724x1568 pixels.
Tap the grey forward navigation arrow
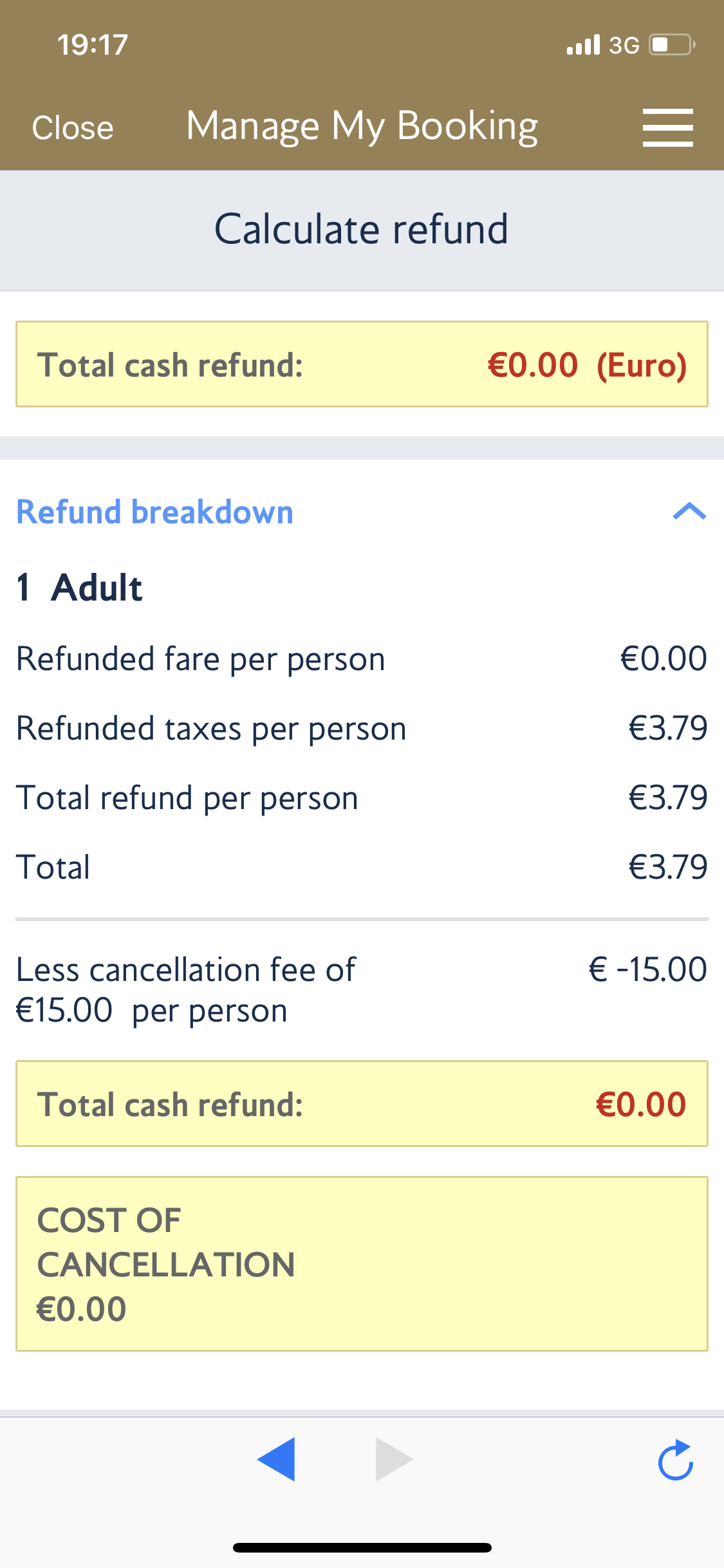[x=393, y=1459]
